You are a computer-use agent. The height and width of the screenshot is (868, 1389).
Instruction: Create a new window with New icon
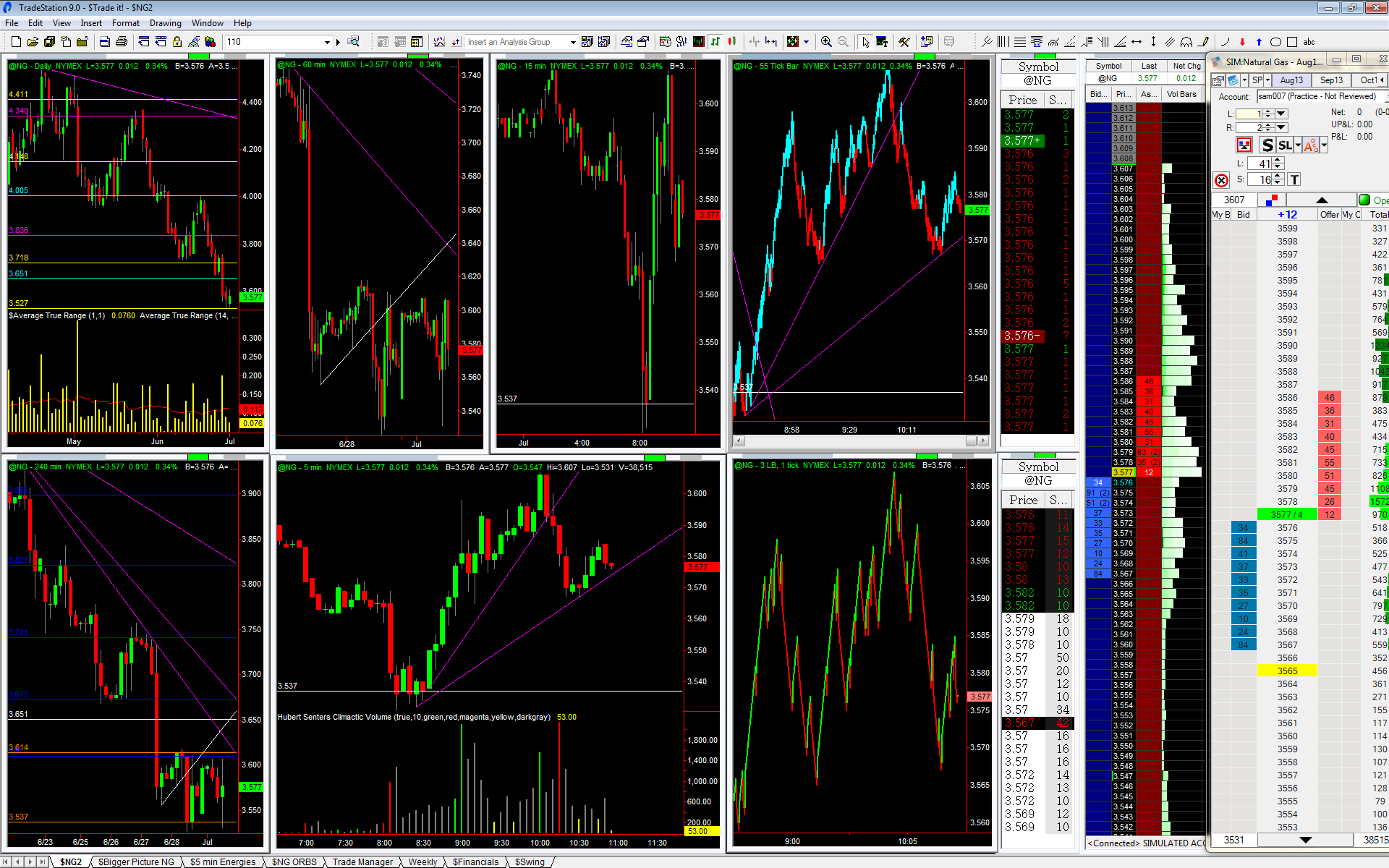[16, 42]
